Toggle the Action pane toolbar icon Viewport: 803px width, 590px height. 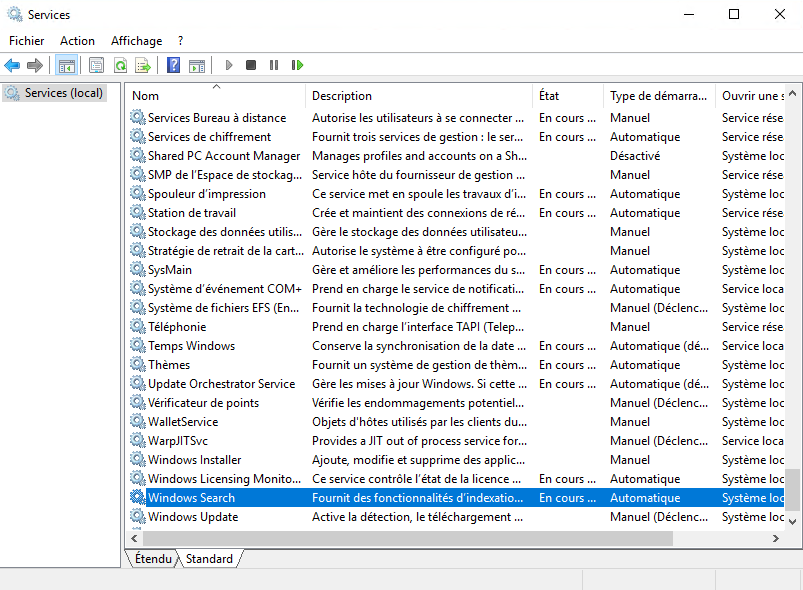tap(197, 65)
